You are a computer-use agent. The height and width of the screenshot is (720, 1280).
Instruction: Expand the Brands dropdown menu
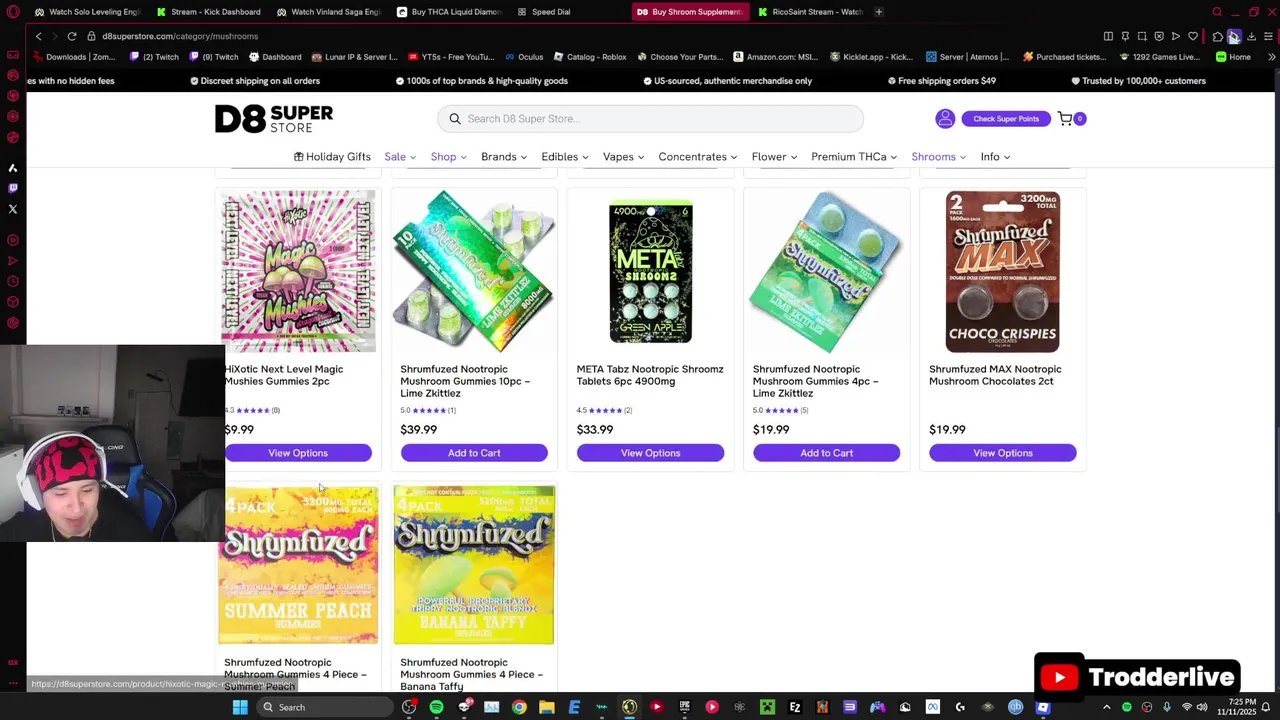click(504, 157)
